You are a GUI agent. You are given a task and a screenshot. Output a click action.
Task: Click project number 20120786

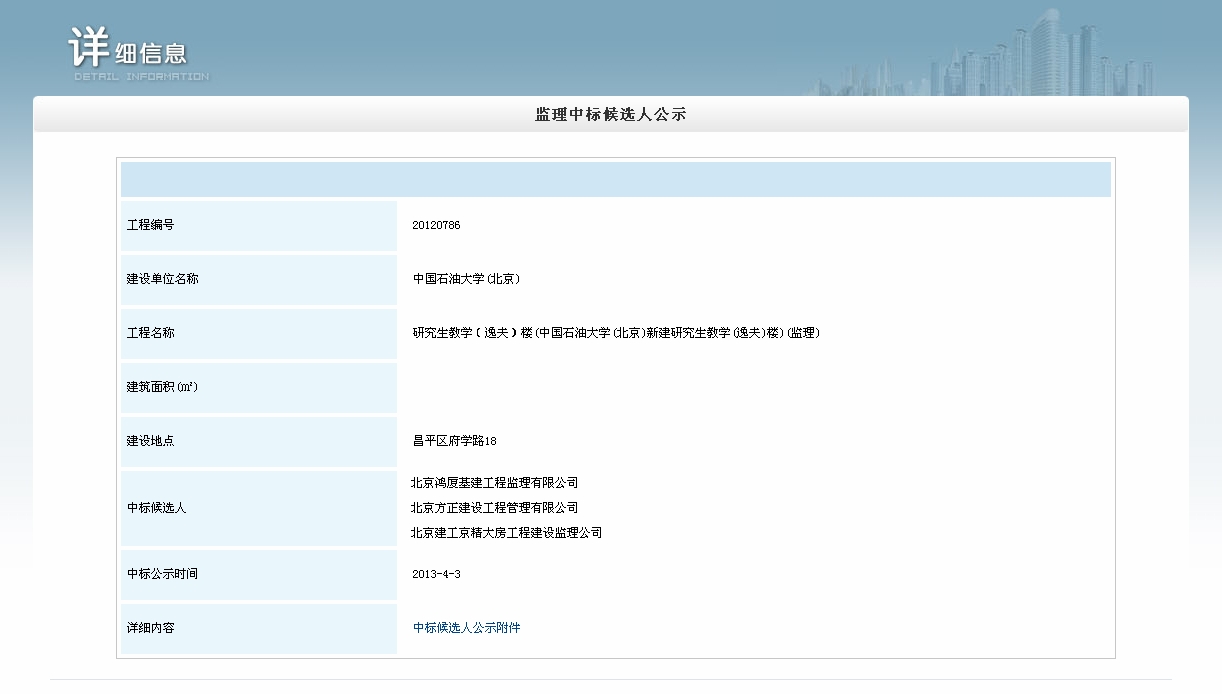click(436, 225)
